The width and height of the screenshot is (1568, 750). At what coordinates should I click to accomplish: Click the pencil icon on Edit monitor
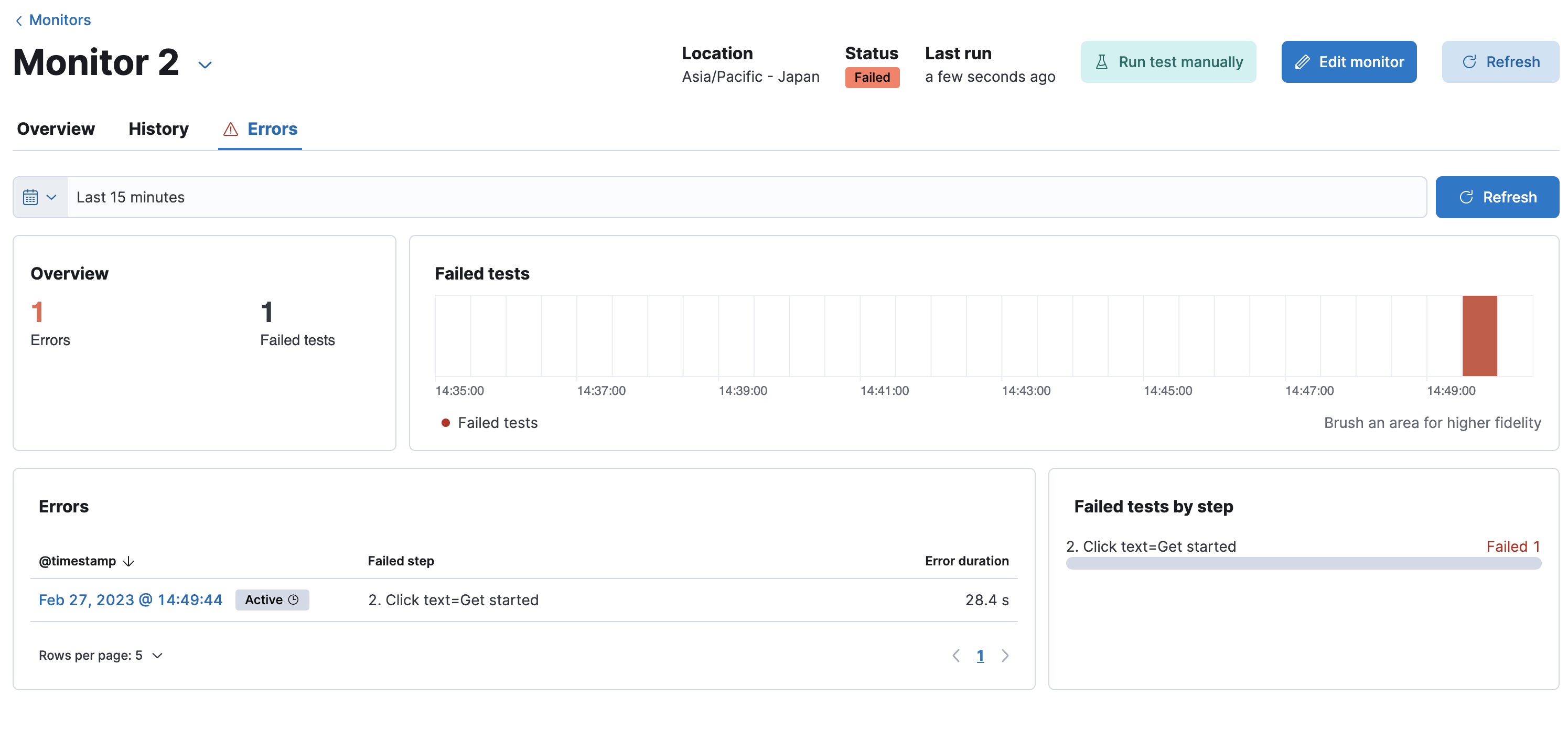click(1304, 61)
